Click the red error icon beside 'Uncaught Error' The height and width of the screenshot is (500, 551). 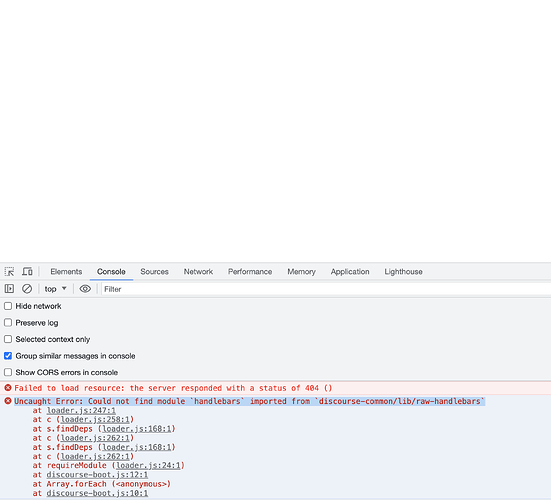(8, 401)
